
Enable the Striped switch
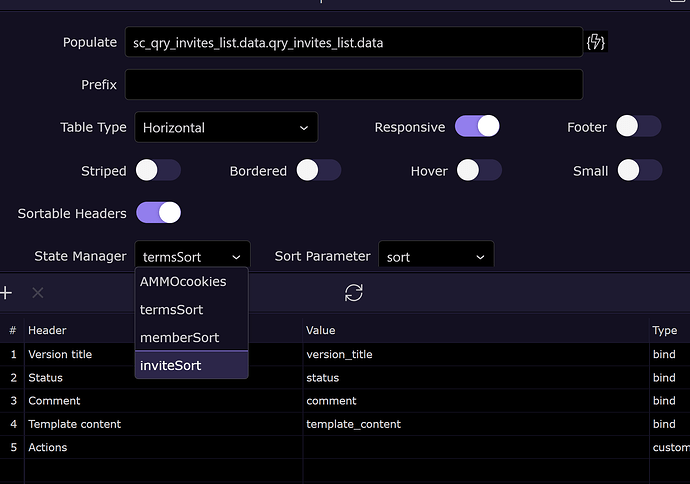coord(158,170)
